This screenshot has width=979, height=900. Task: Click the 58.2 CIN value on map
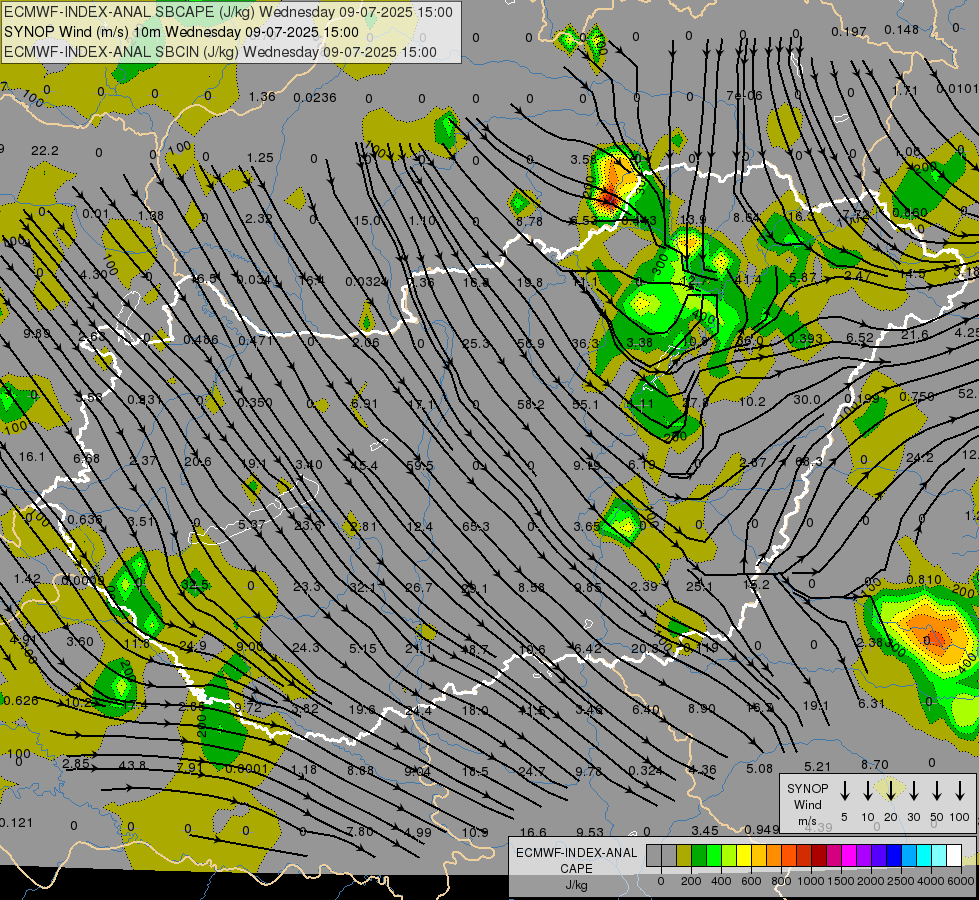click(531, 405)
